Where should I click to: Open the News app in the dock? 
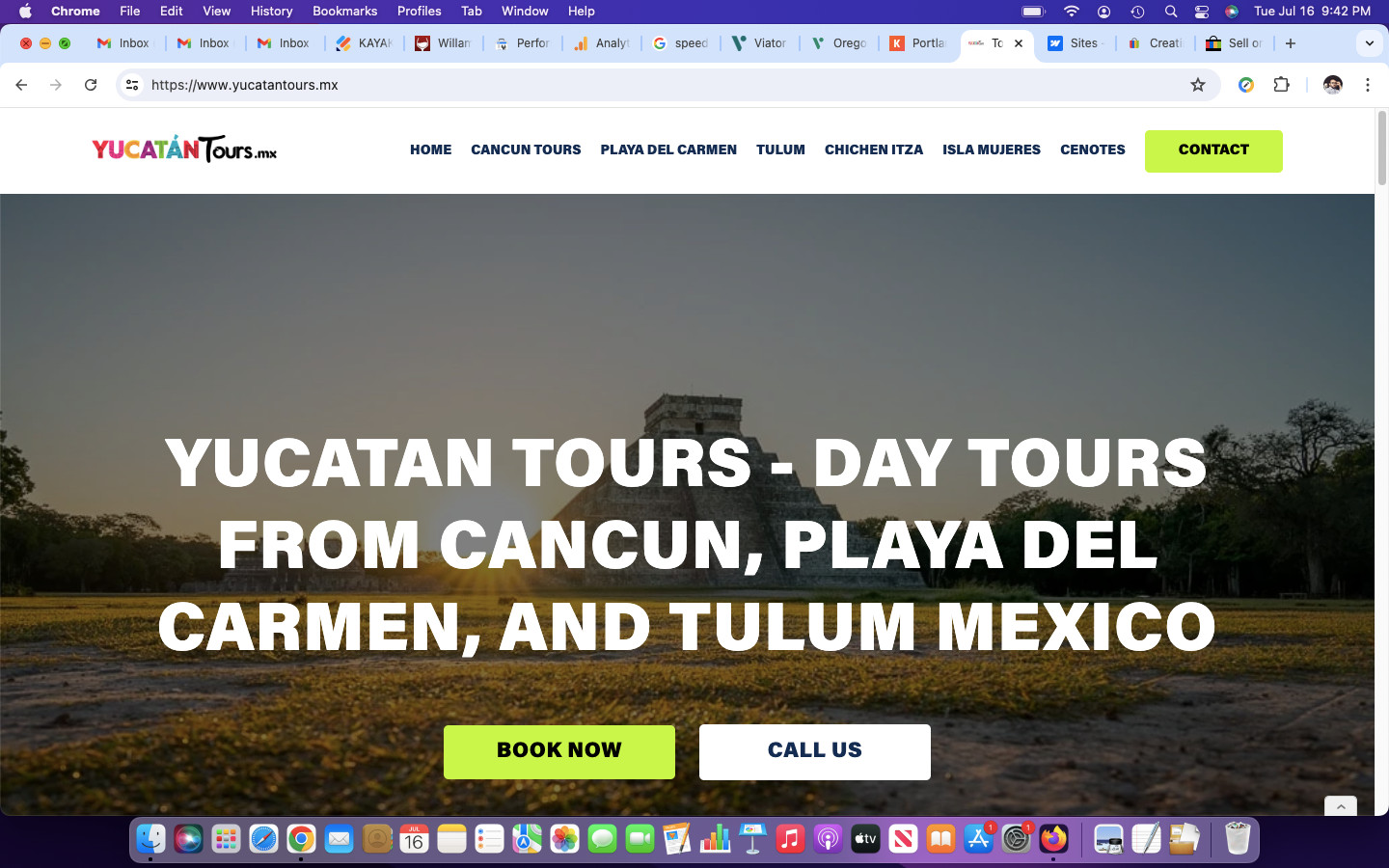tap(903, 839)
